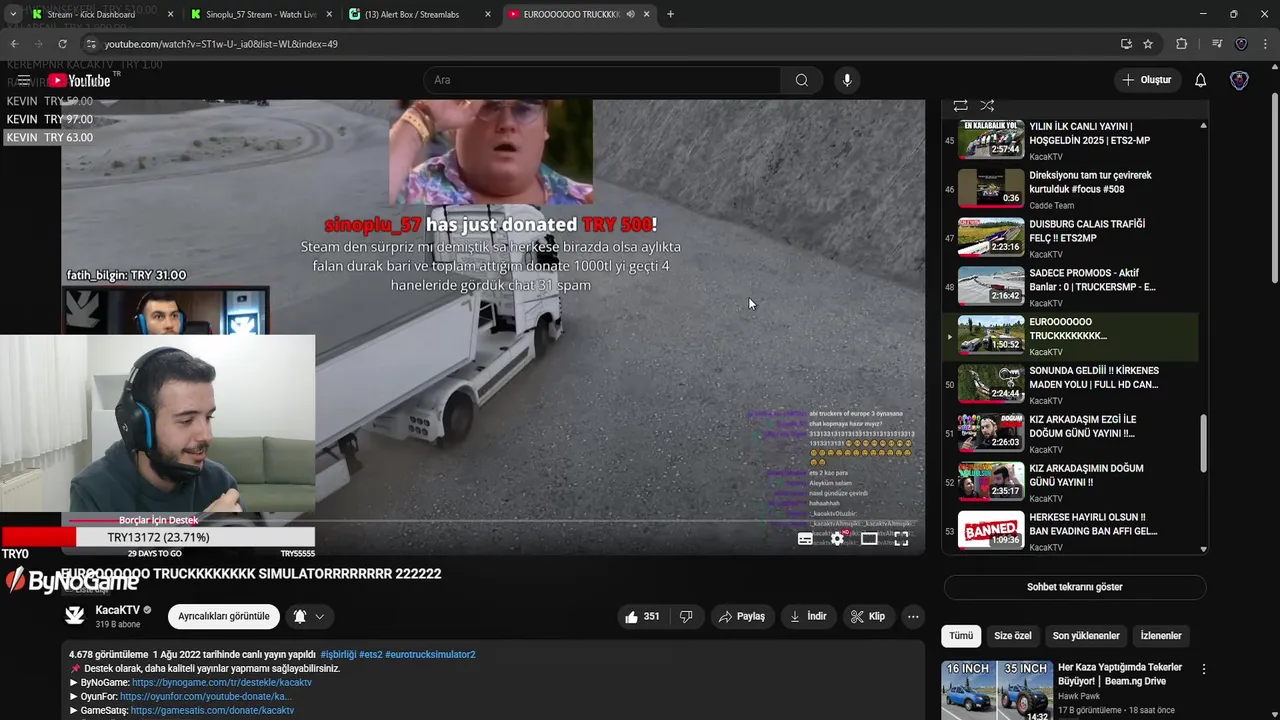Select the Size özel filter chip

tap(1012, 636)
